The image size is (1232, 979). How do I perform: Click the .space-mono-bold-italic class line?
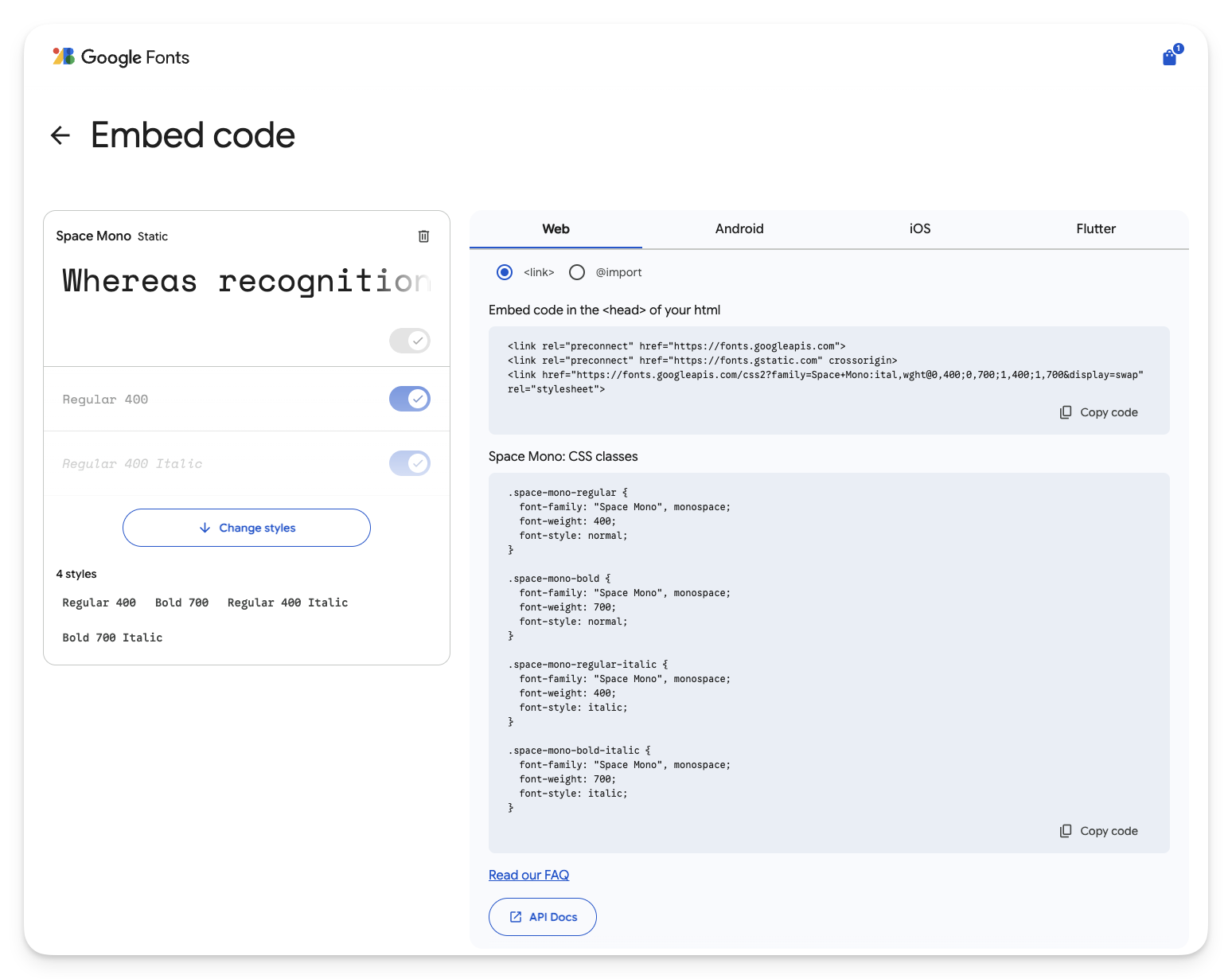tap(579, 751)
